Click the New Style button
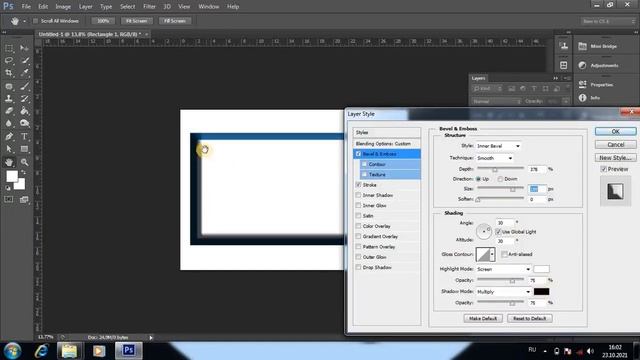 616,158
